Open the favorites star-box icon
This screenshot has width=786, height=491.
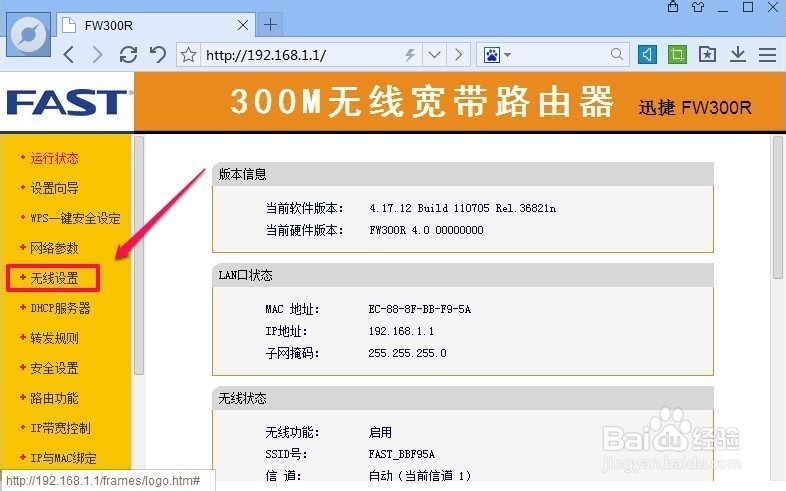click(707, 54)
